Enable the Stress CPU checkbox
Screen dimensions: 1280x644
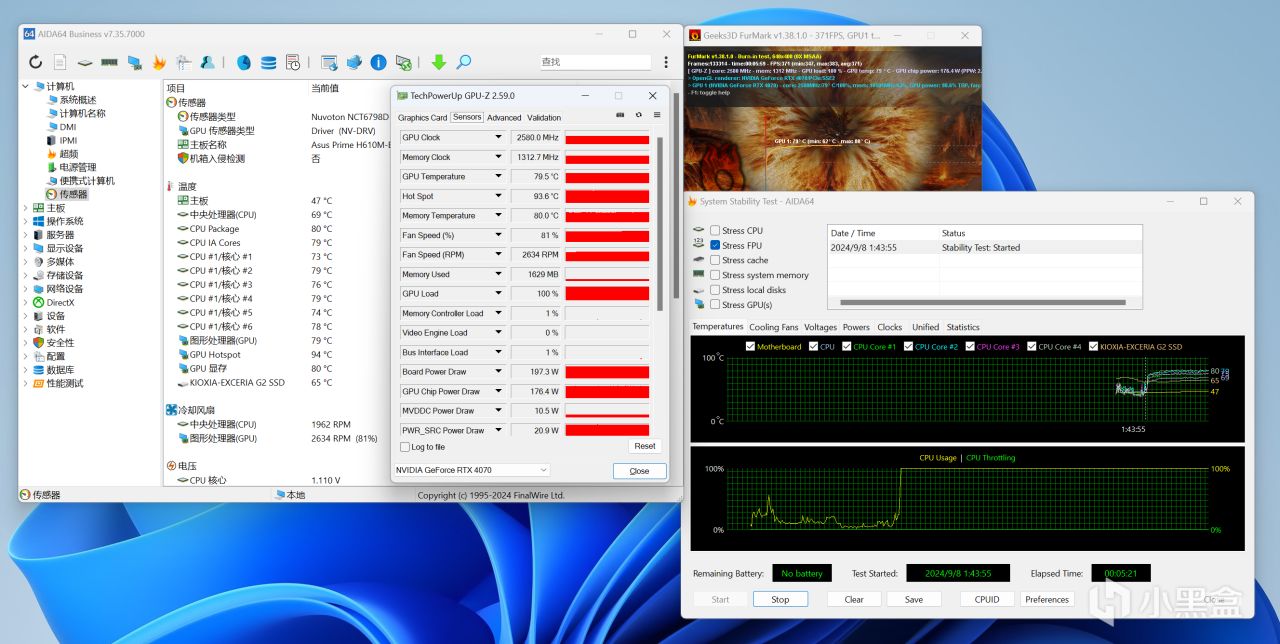pos(715,231)
